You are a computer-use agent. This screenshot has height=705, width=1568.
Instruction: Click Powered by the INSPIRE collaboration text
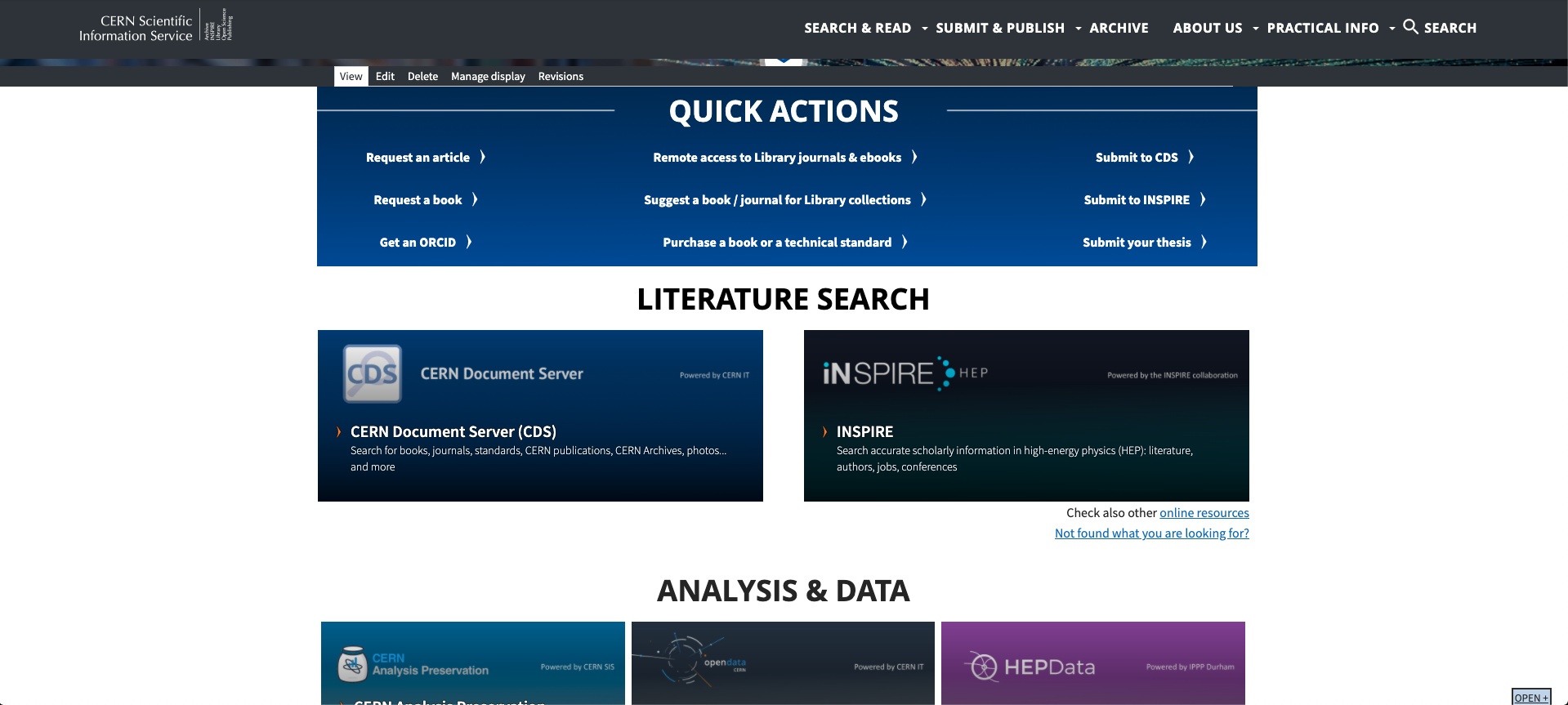coord(1173,375)
